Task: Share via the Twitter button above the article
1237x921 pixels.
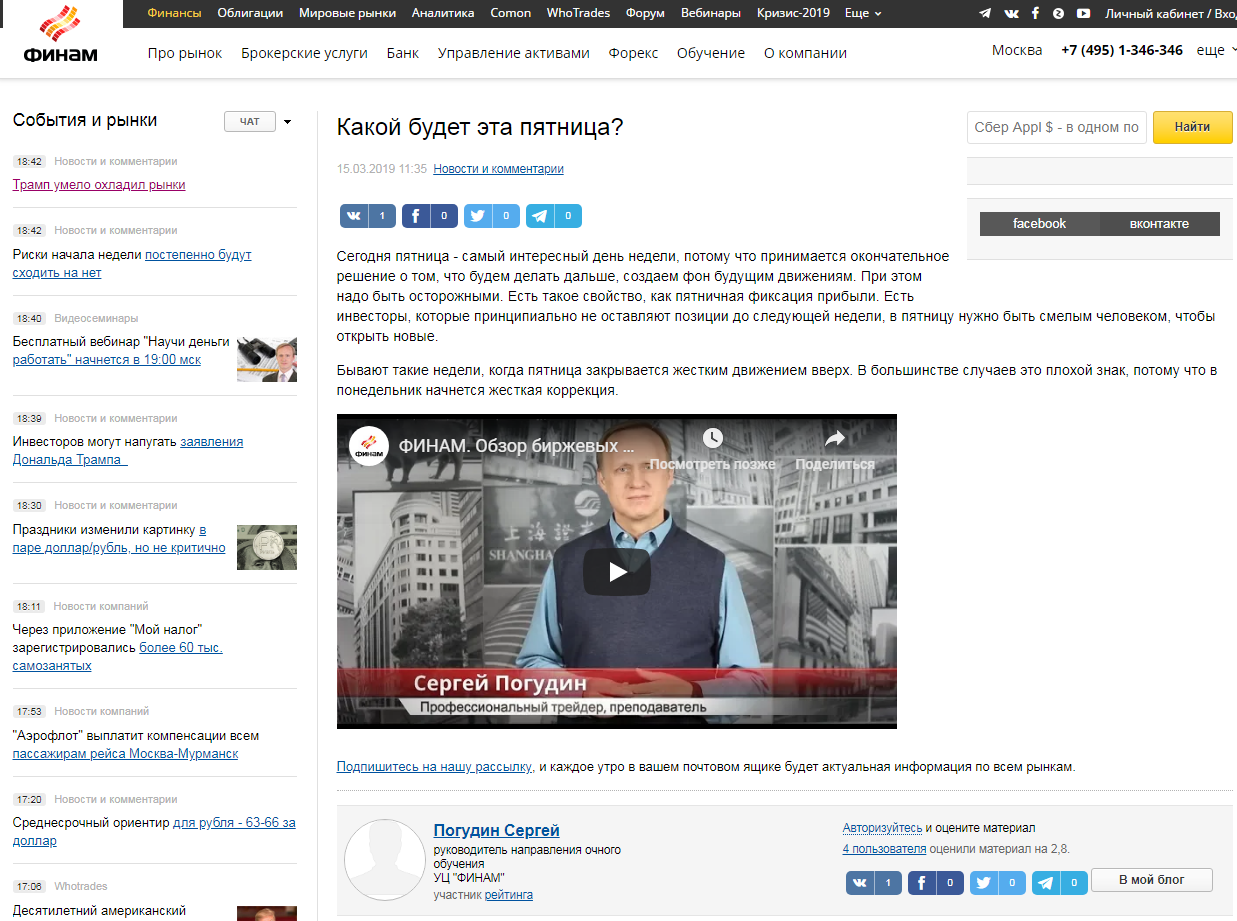Action: click(x=492, y=216)
